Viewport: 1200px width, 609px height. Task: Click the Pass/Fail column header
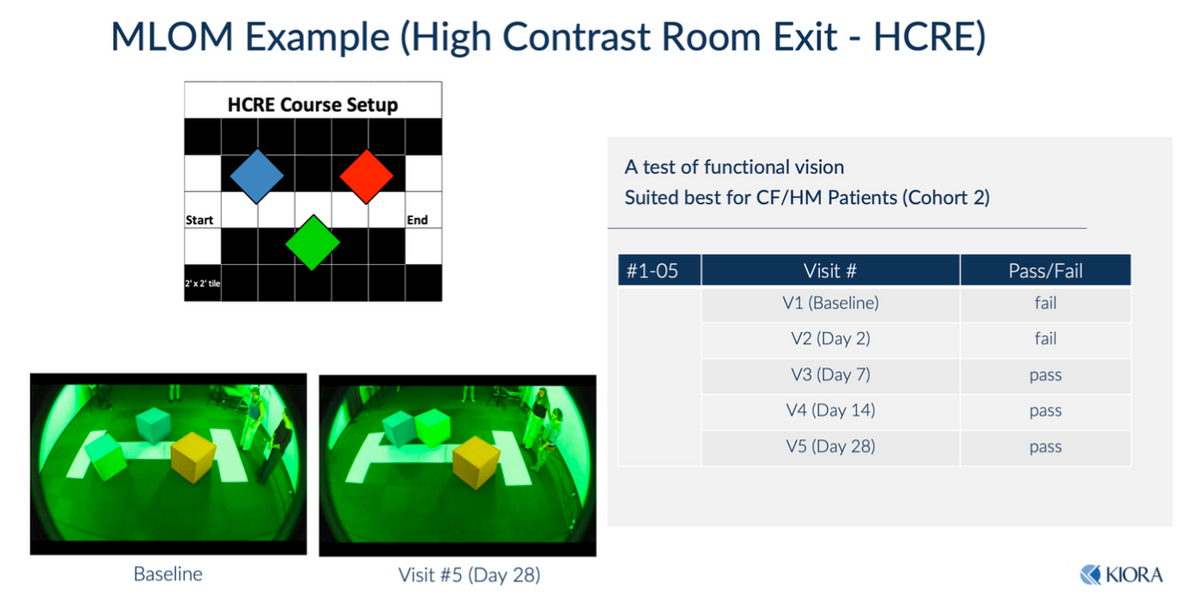[x=1046, y=270]
